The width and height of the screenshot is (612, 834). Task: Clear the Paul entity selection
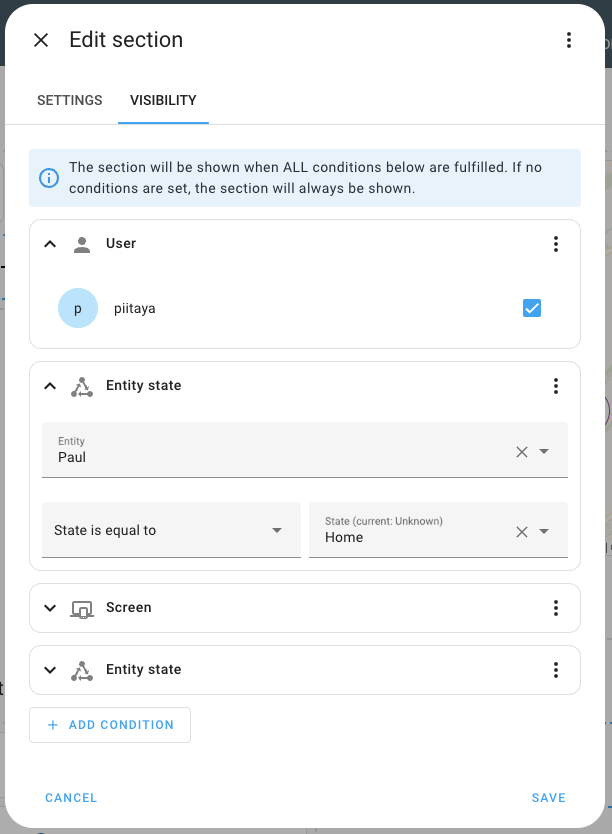pyautogui.click(x=520, y=451)
